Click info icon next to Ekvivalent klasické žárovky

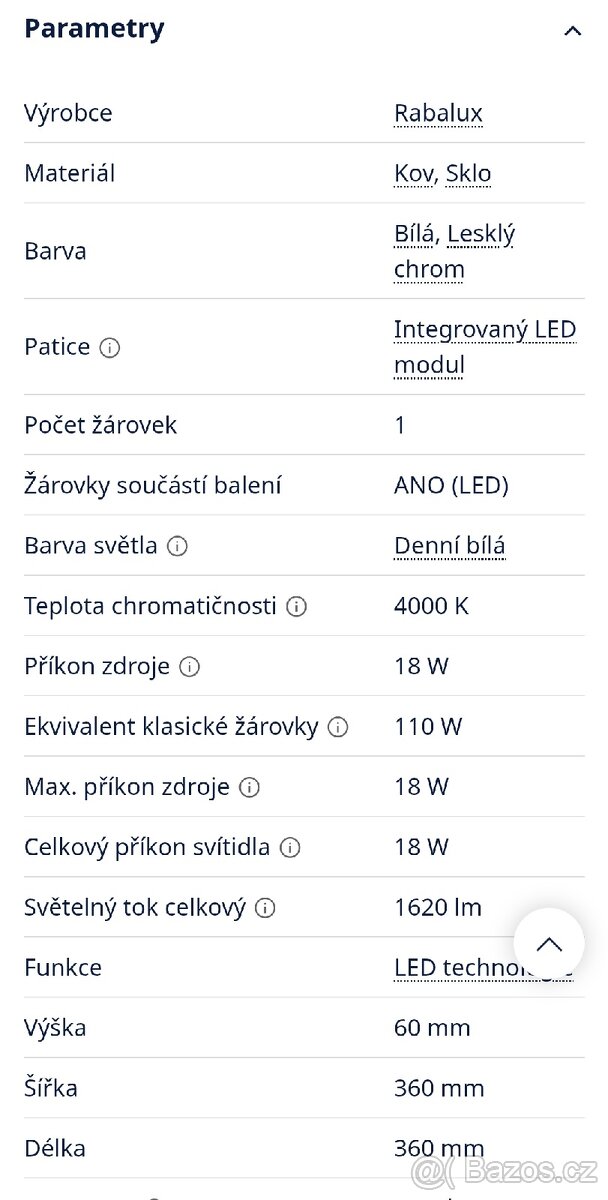click(338, 727)
